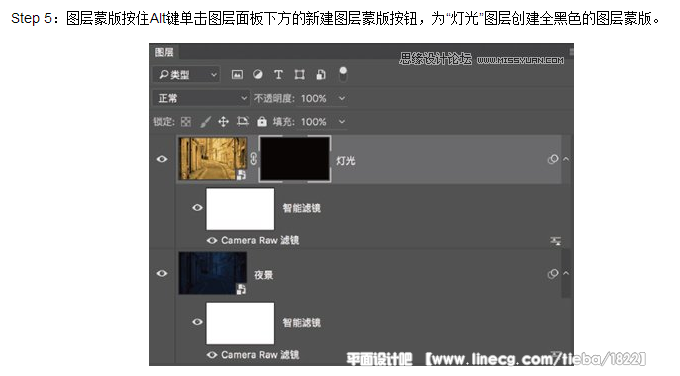Lock artboard nesting icon

pos(242,122)
